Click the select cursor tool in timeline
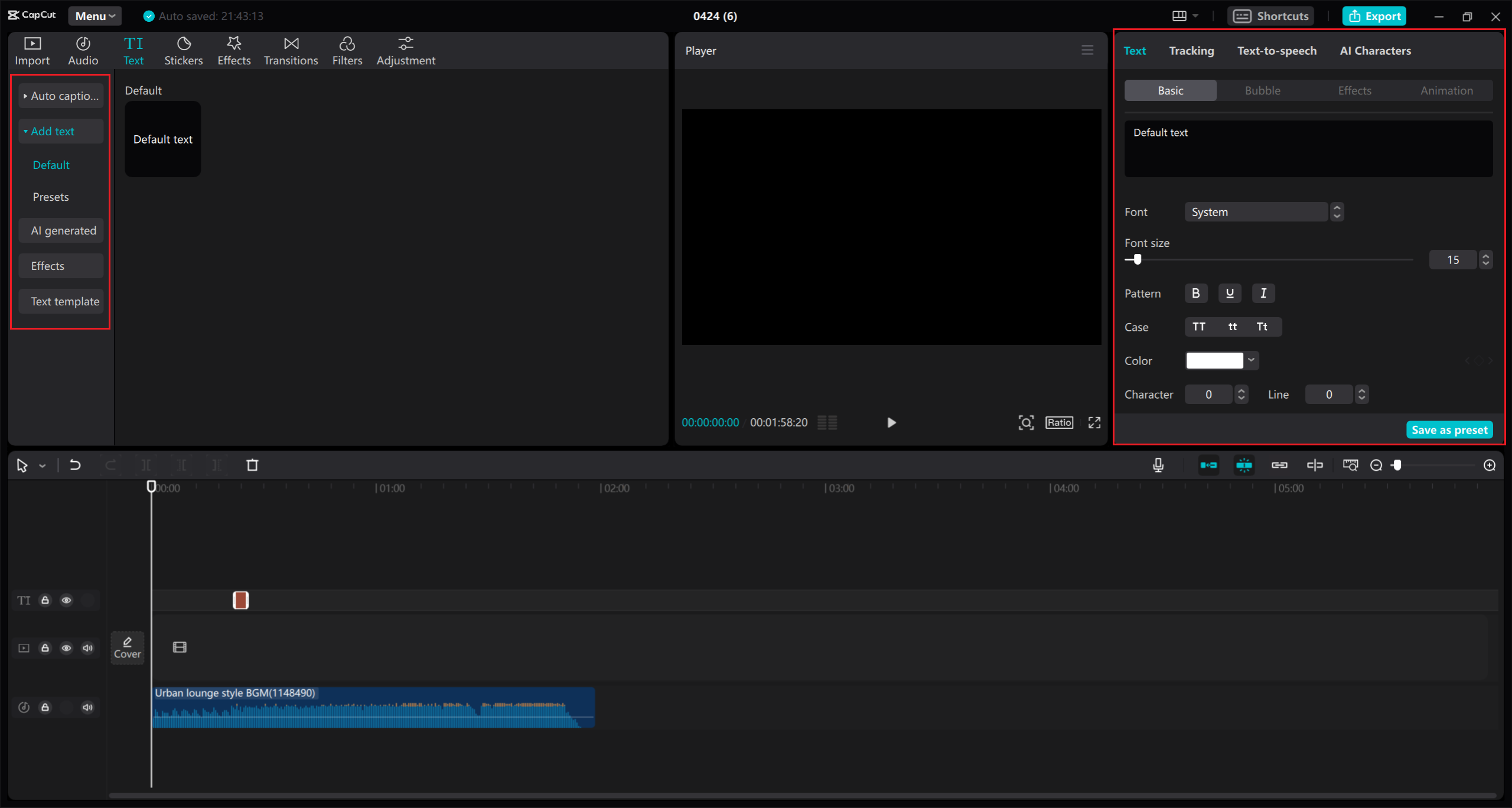This screenshot has height=808, width=1512. click(22, 465)
